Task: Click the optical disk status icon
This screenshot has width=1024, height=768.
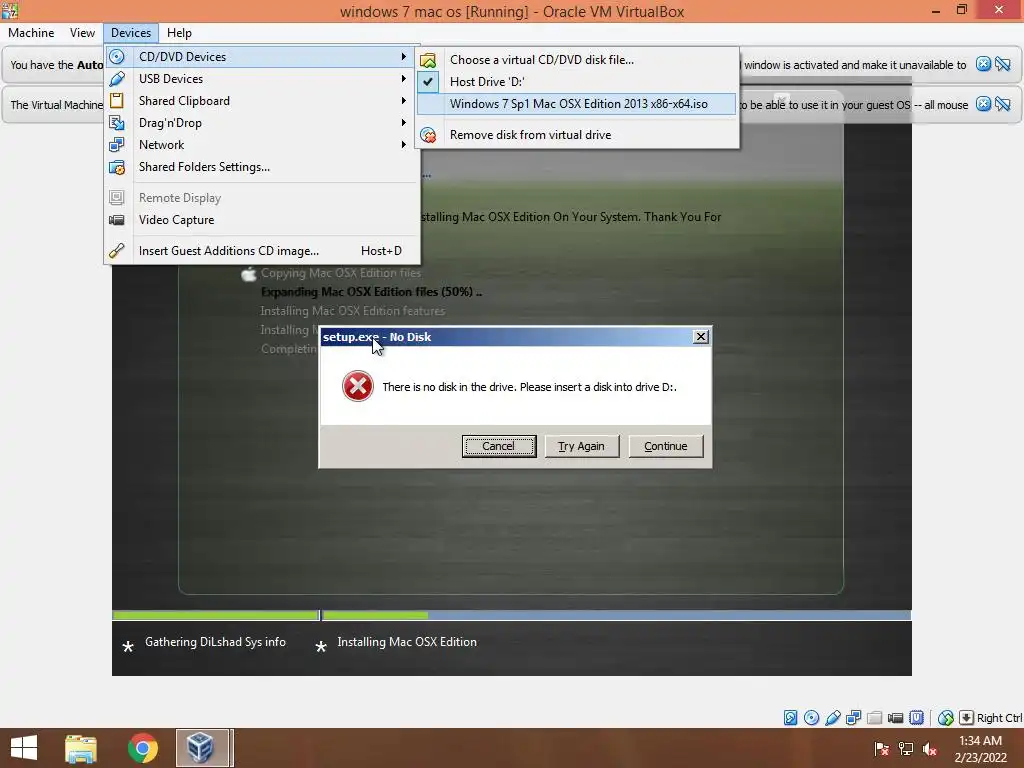Action: click(x=811, y=718)
